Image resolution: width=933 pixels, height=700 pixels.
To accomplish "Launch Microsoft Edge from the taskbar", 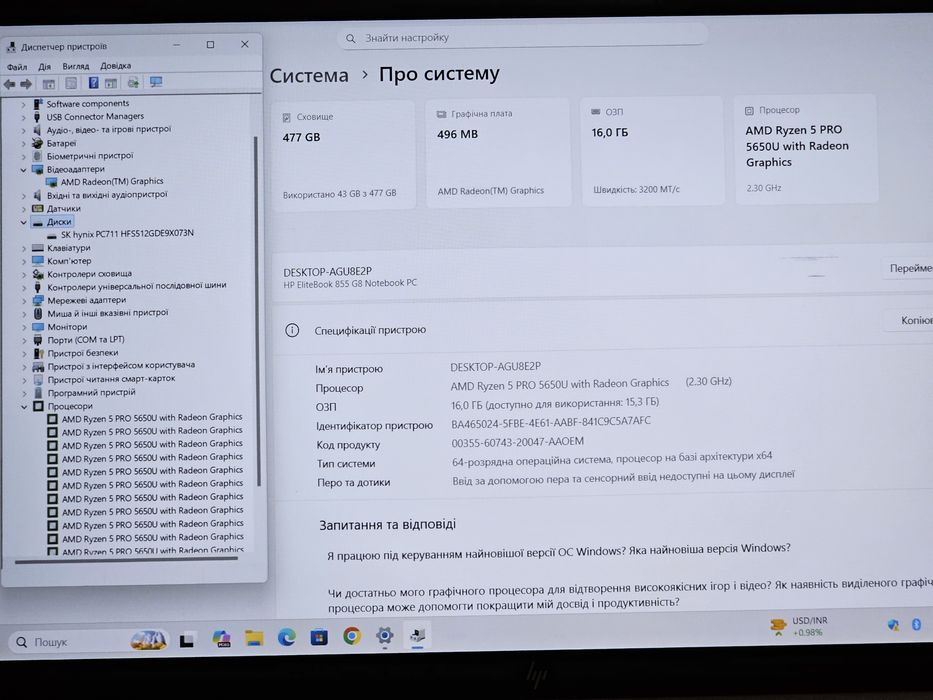I will 287,638.
